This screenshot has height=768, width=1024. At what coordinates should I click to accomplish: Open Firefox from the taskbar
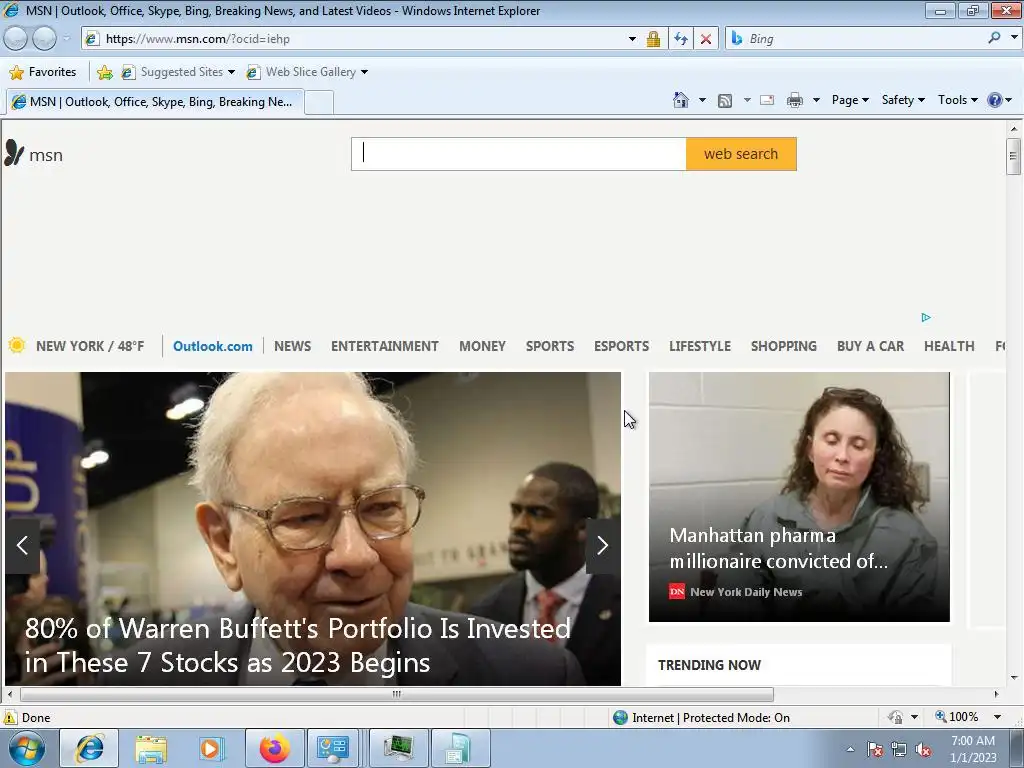pyautogui.click(x=275, y=748)
